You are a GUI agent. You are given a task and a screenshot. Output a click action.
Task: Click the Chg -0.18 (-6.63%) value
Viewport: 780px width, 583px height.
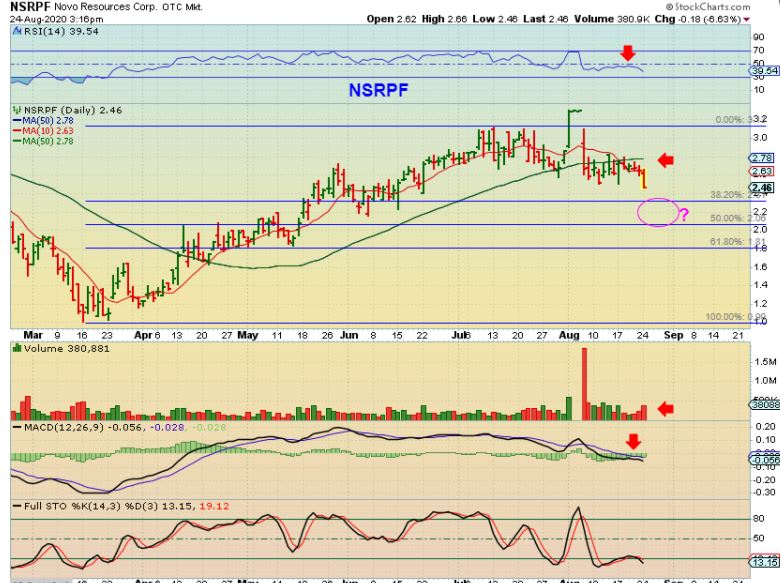(x=697, y=19)
